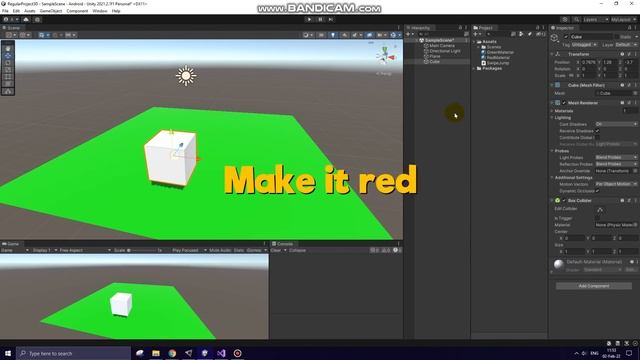Toggle Dynamic Occlusion checkbox

tap(597, 191)
